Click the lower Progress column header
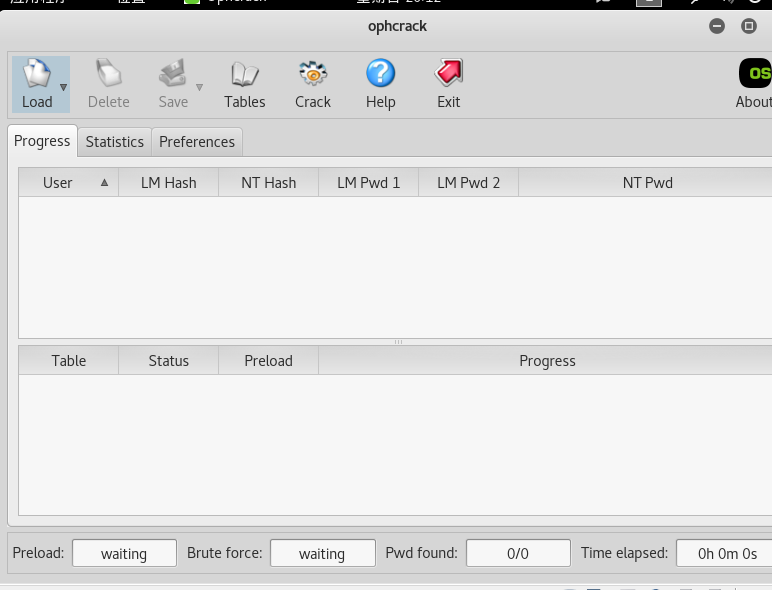This screenshot has height=590, width=772. coord(547,361)
